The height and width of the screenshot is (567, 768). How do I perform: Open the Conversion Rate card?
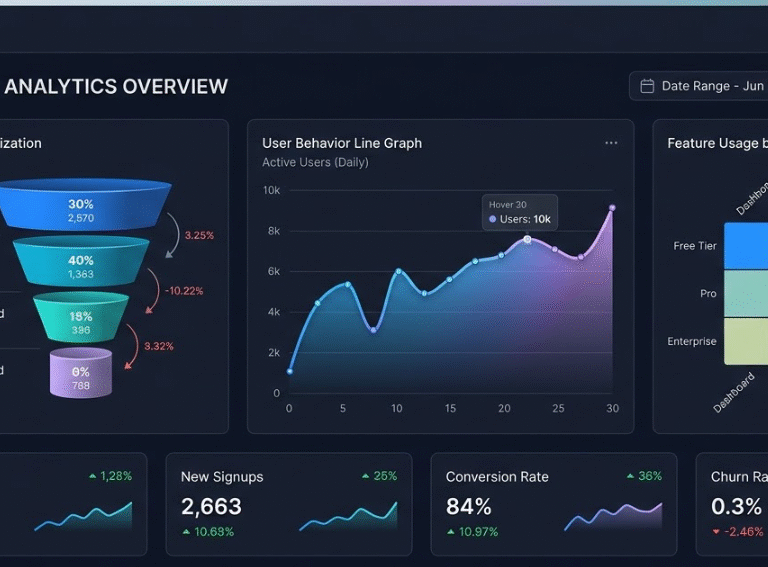(x=553, y=504)
